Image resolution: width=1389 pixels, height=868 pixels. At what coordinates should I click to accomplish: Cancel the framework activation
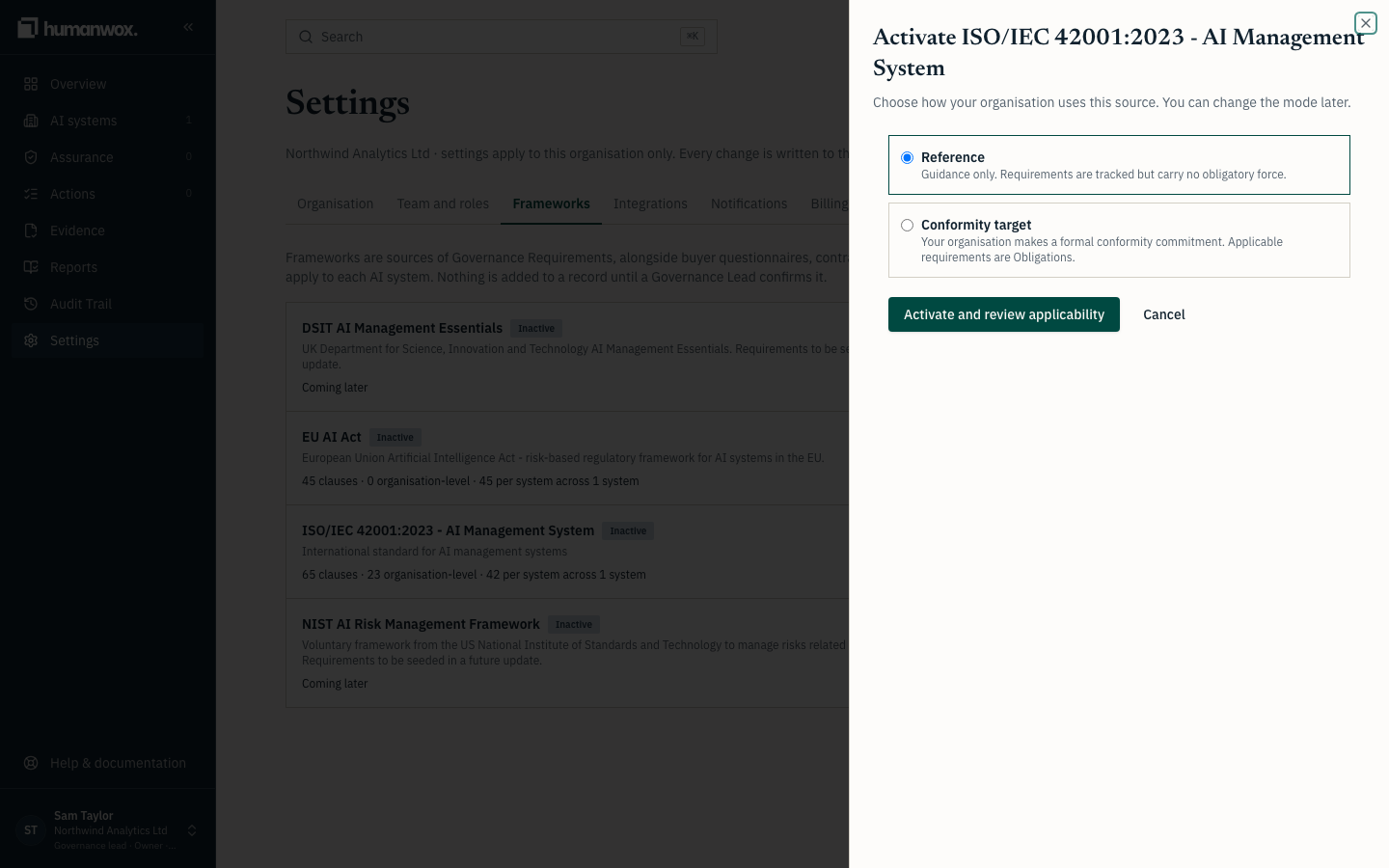coord(1163,314)
